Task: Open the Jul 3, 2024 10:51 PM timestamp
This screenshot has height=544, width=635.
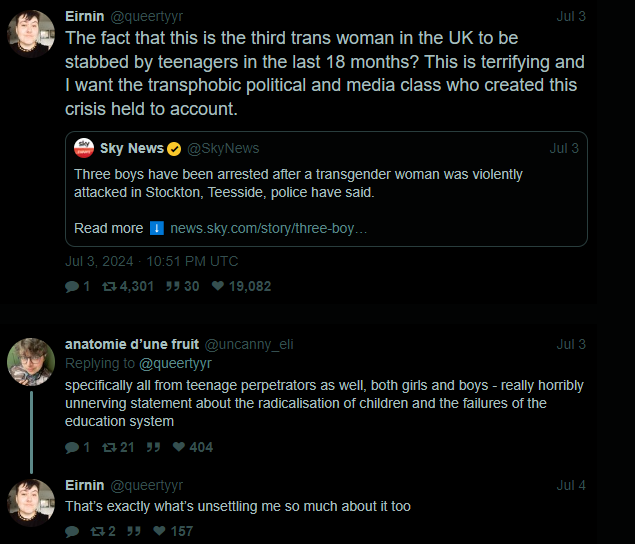Action: click(152, 261)
